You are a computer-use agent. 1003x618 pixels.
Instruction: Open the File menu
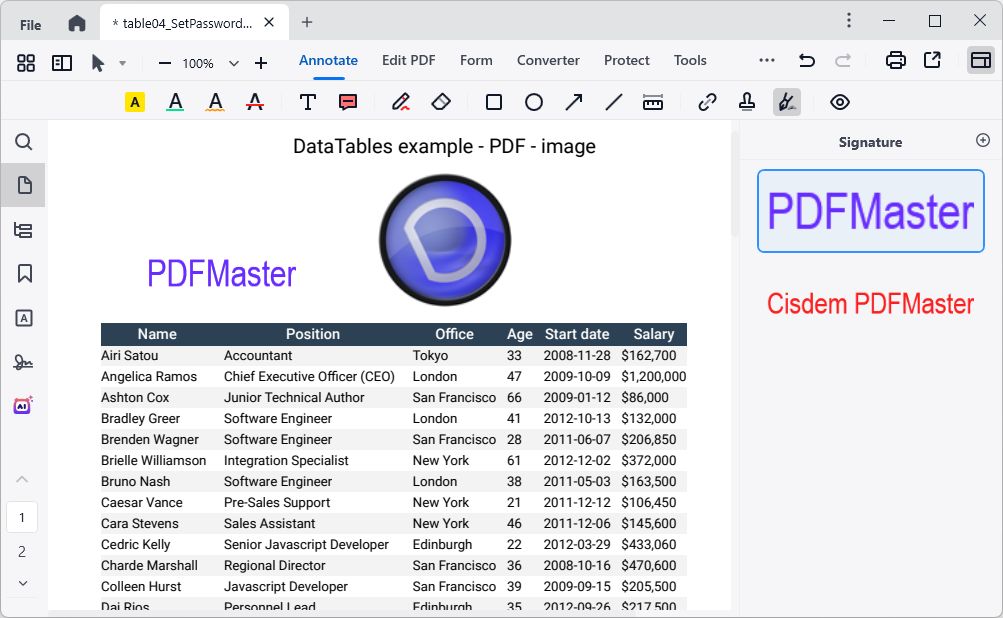coord(31,24)
